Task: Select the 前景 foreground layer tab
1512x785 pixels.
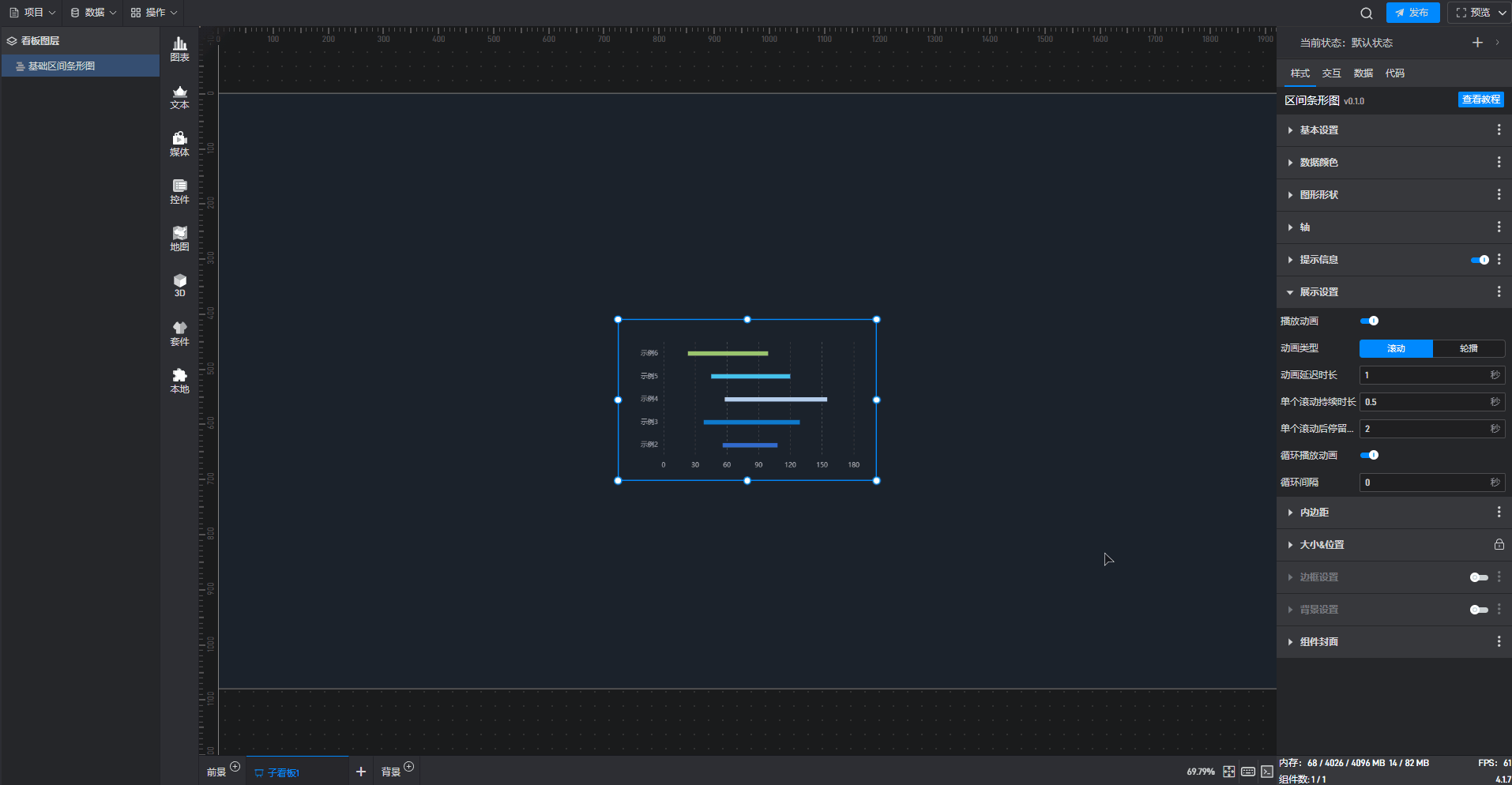Action: [x=216, y=772]
